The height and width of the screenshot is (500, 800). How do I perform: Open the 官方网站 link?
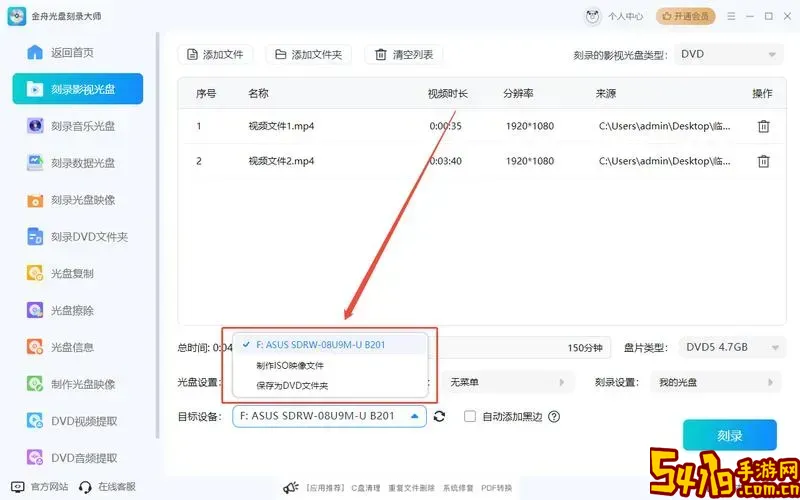(x=40, y=486)
